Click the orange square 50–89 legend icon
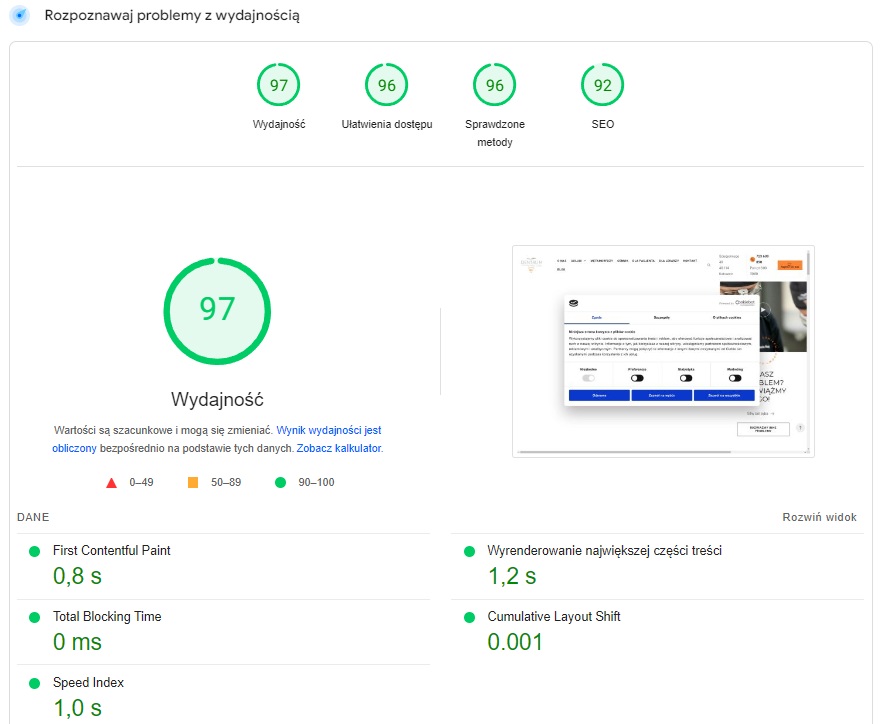This screenshot has height=724, width=883. [x=193, y=482]
